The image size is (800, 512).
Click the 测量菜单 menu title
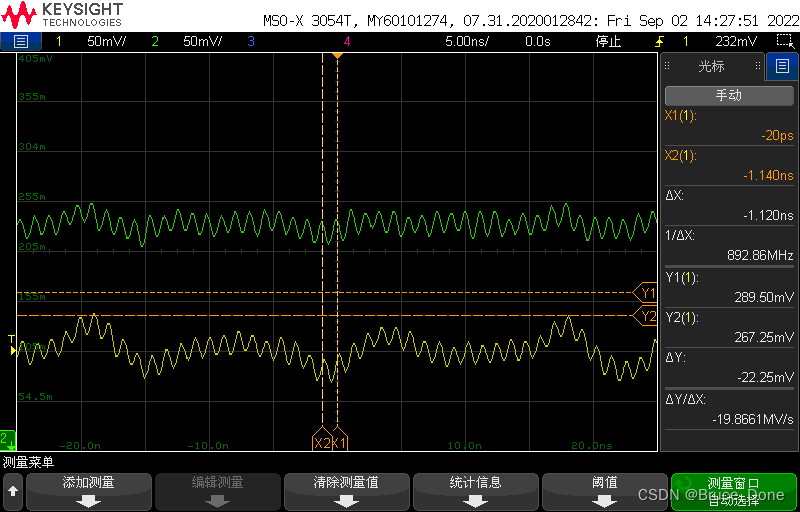click(28, 463)
